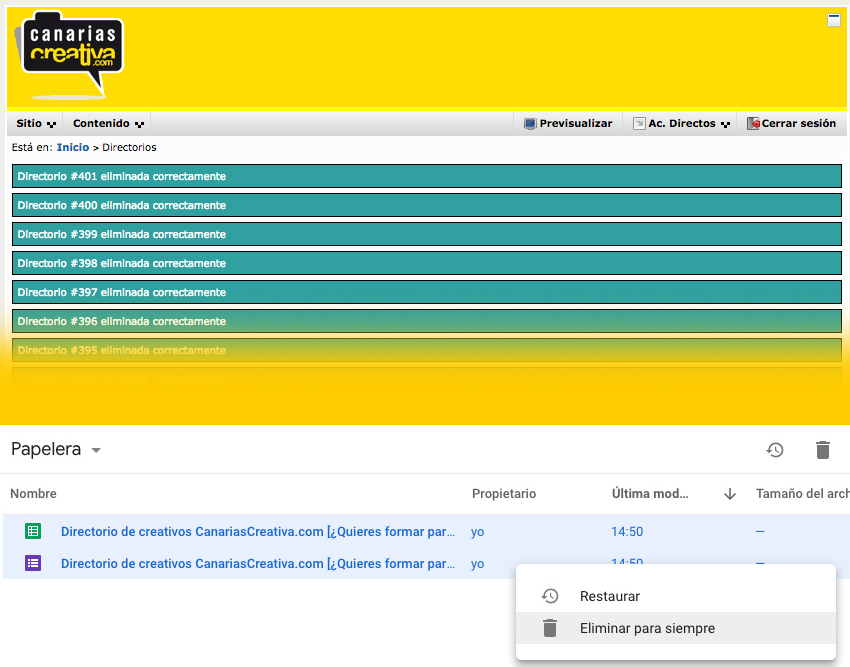Click the restore history icon beside Papelera

[x=775, y=450]
